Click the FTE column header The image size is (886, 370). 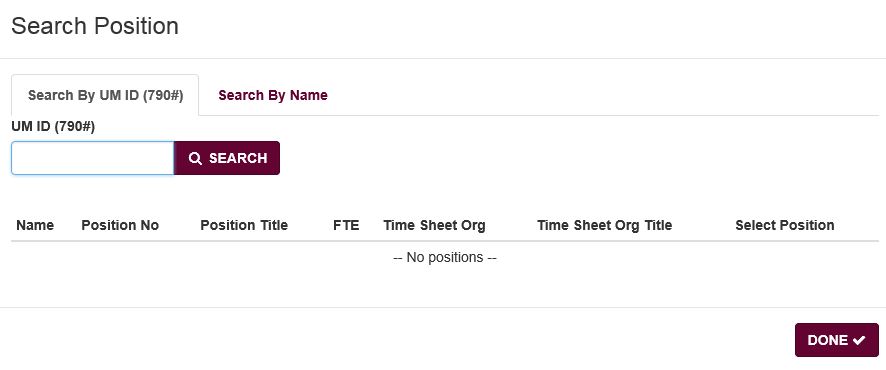[346, 225]
